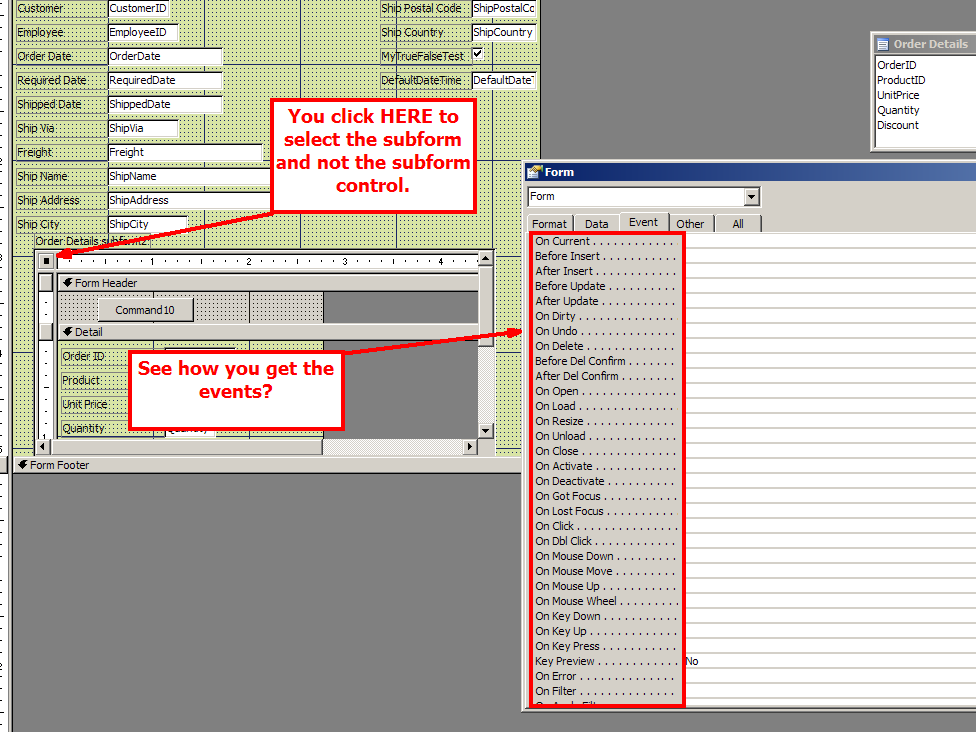
Task: Click the Form properties window icon
Action: point(534,172)
